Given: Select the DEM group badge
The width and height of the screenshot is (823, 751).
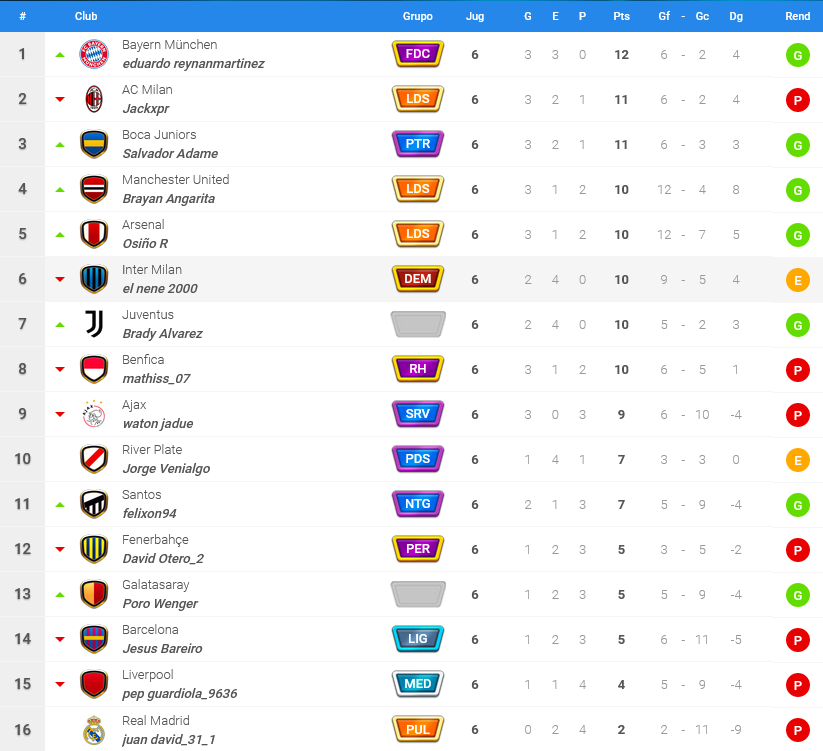Looking at the screenshot, I should pyautogui.click(x=418, y=279).
